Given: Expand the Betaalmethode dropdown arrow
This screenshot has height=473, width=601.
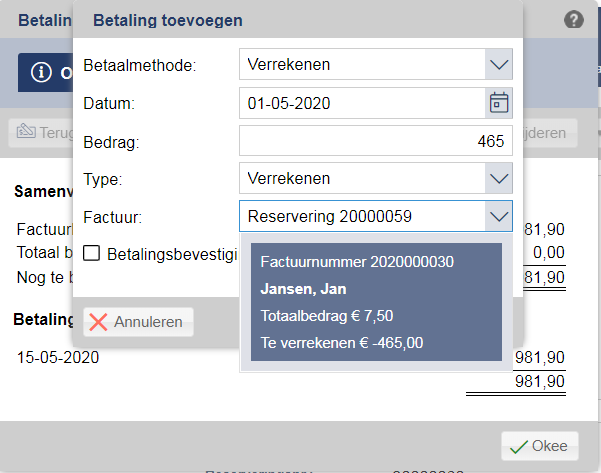Looking at the screenshot, I should pos(498,65).
